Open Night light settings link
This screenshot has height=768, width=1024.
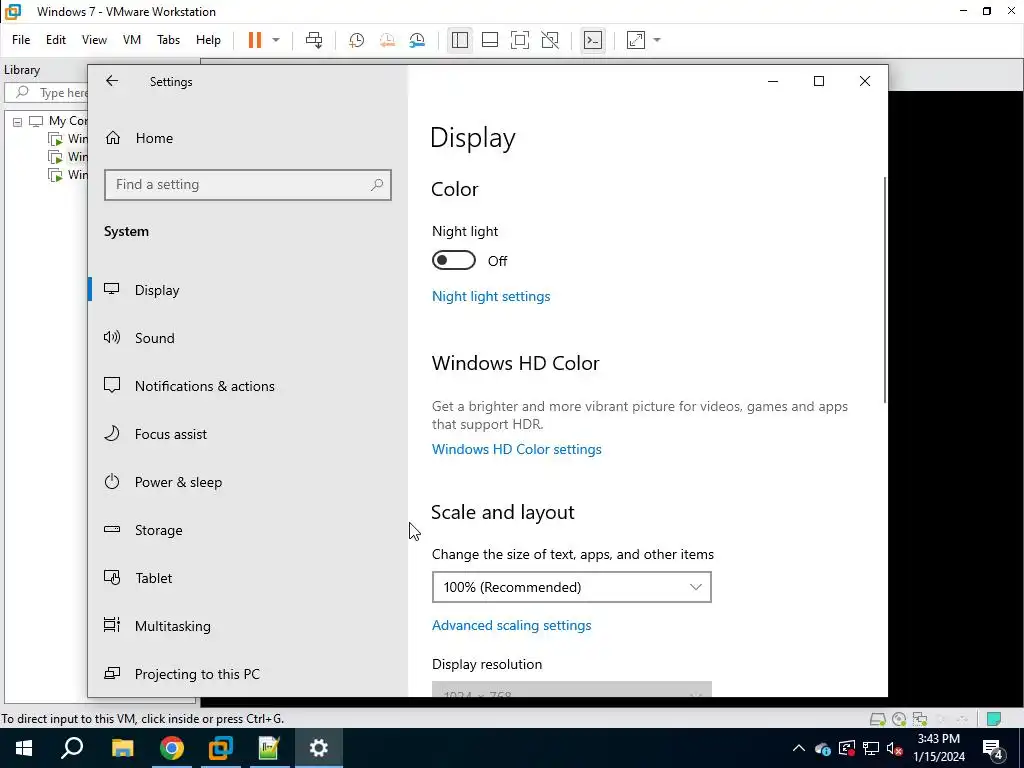[x=491, y=296]
